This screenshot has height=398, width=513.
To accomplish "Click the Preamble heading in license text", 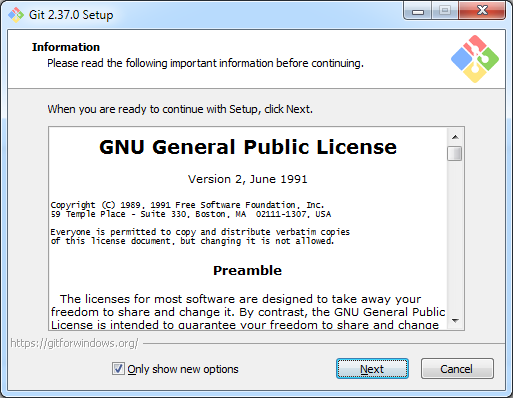I will click(x=247, y=270).
